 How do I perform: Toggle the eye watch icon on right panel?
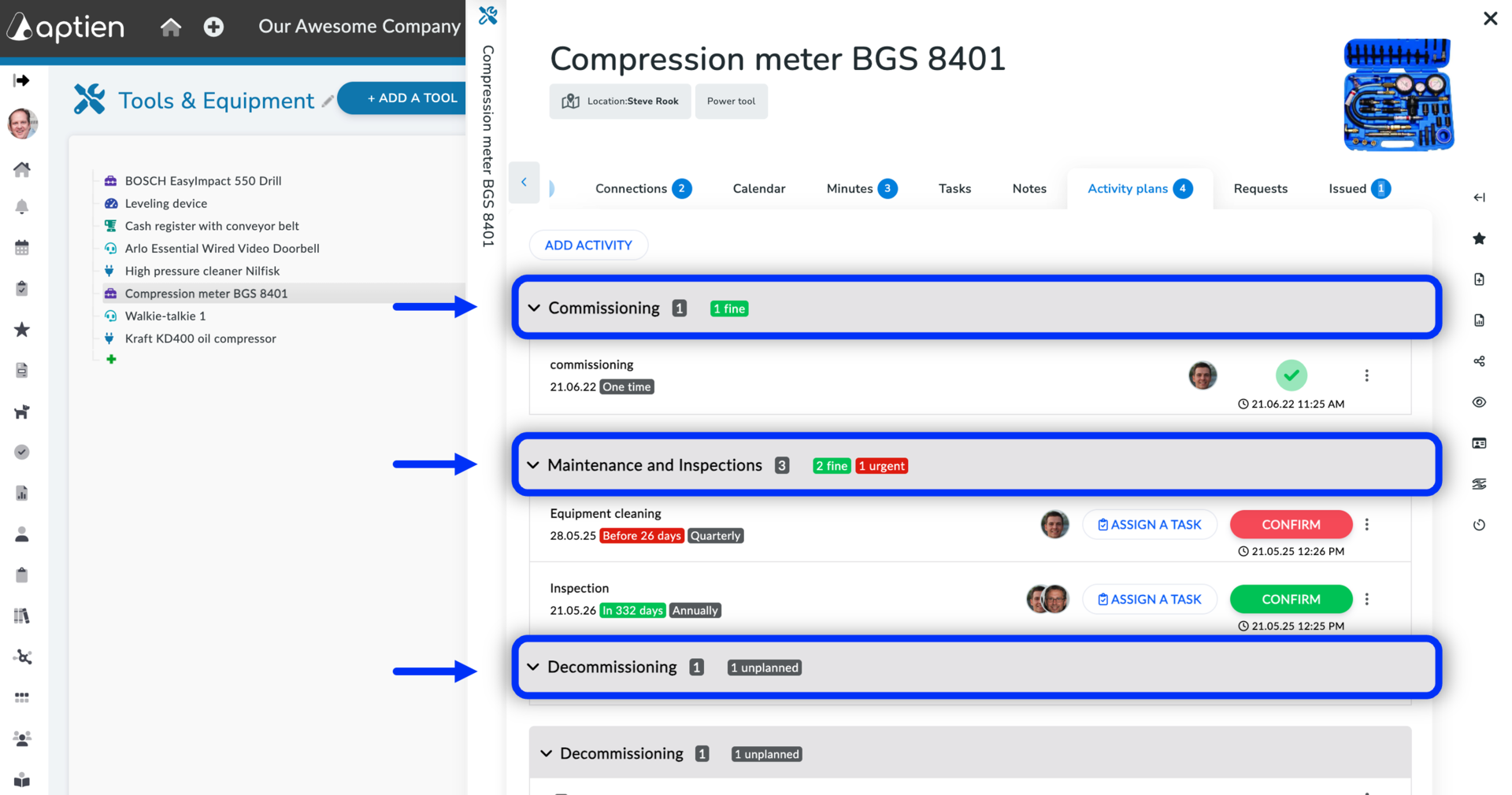(x=1479, y=402)
